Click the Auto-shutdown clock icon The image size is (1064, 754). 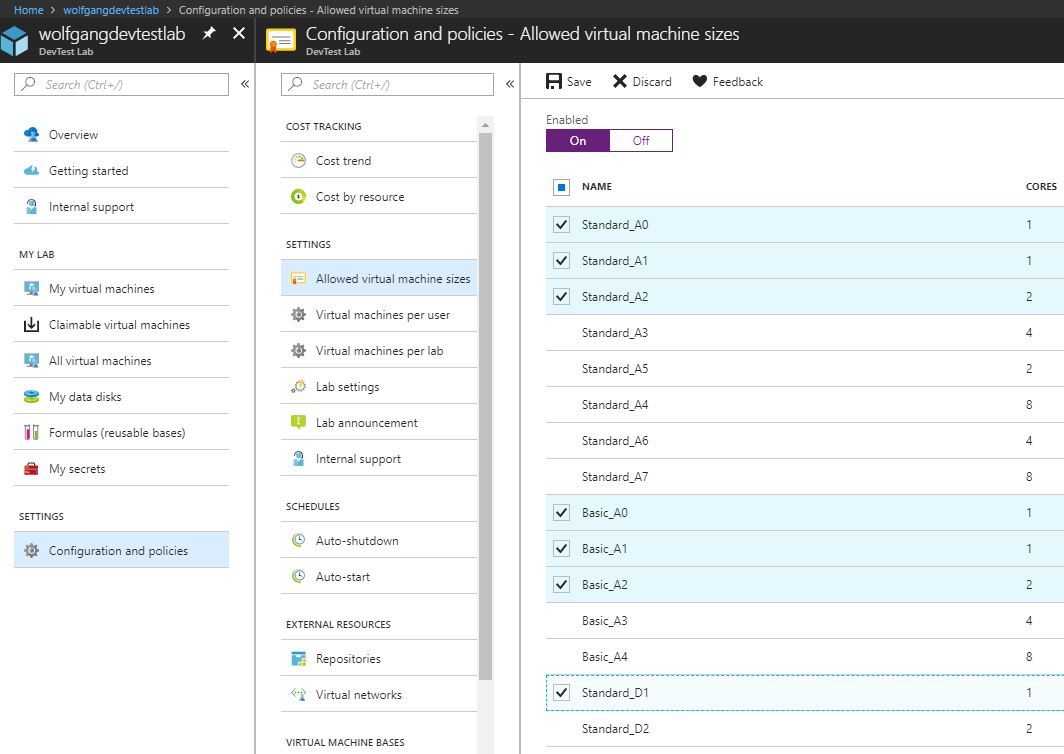299,540
